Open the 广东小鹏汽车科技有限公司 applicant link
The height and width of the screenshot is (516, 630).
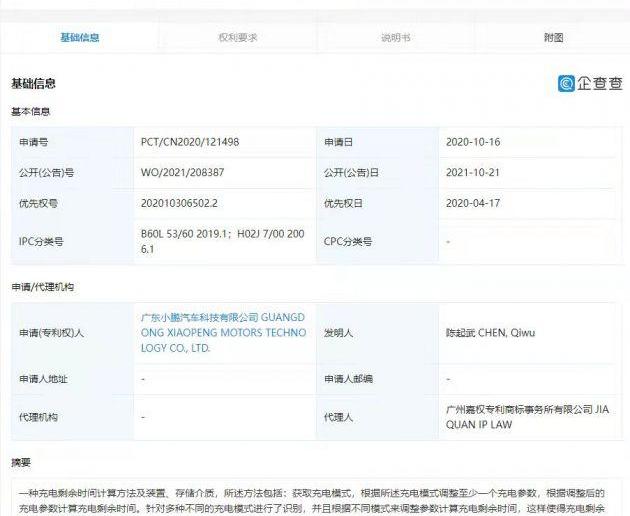tap(223, 333)
